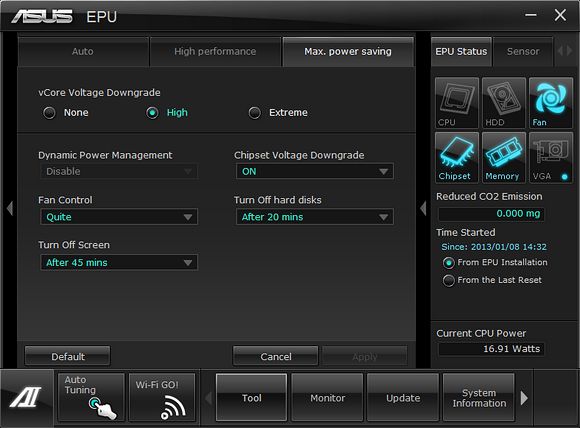
Task: Choose From the Last Reset option
Action: pyautogui.click(x=449, y=280)
